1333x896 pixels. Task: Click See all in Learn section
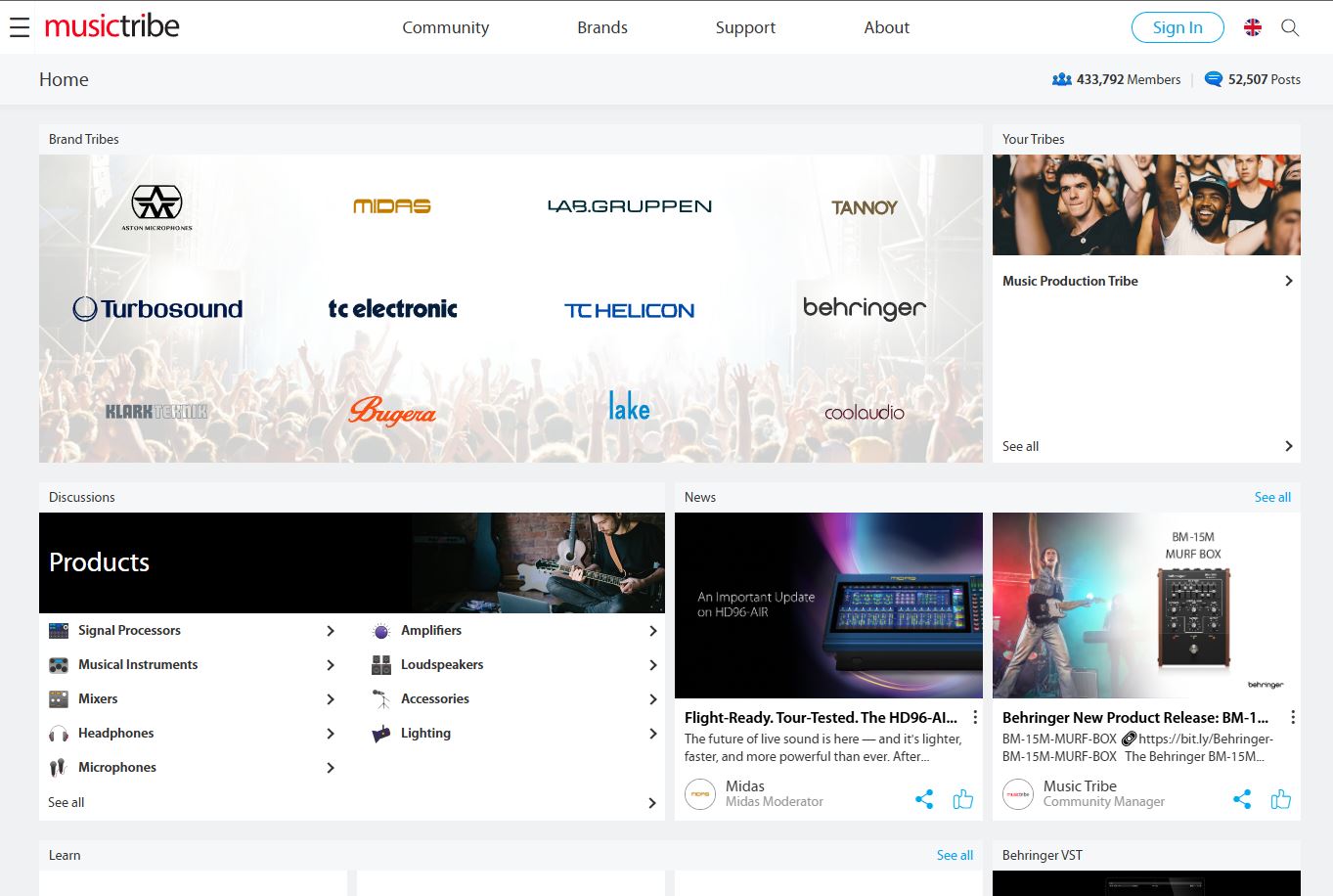click(x=955, y=855)
